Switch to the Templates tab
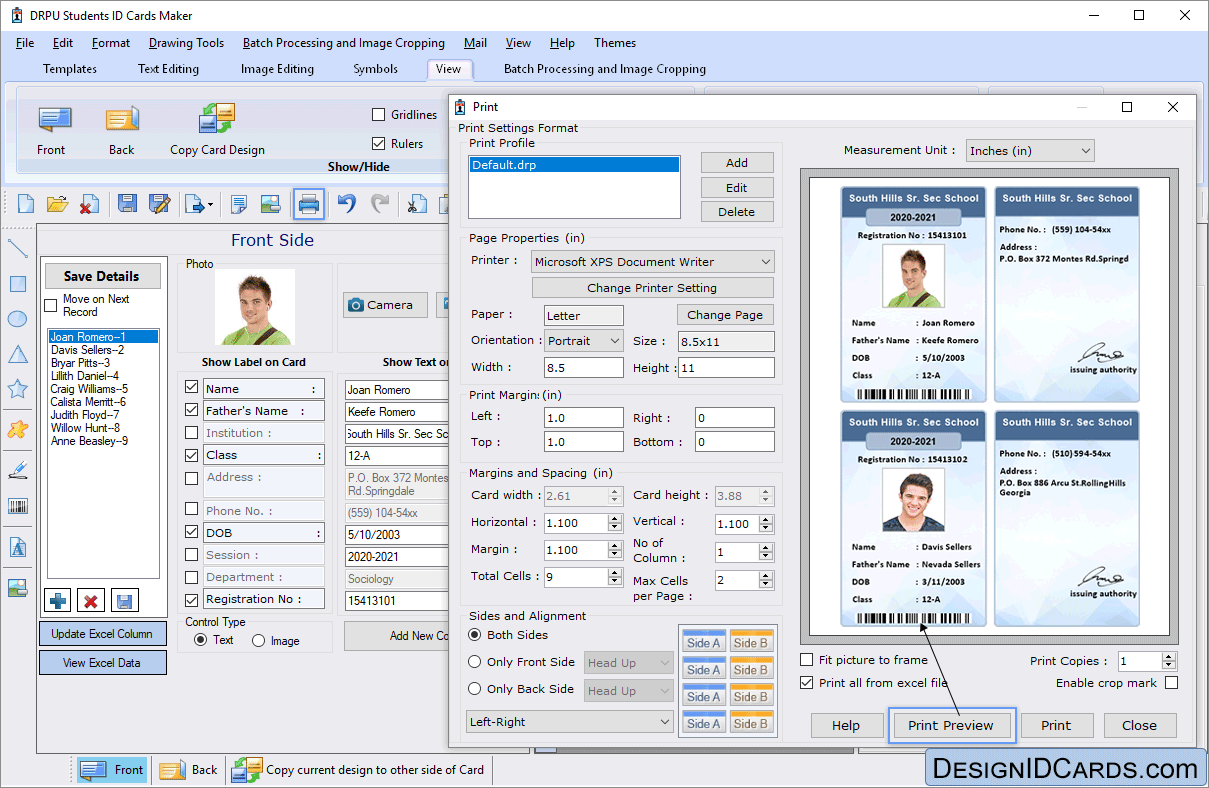 point(70,69)
